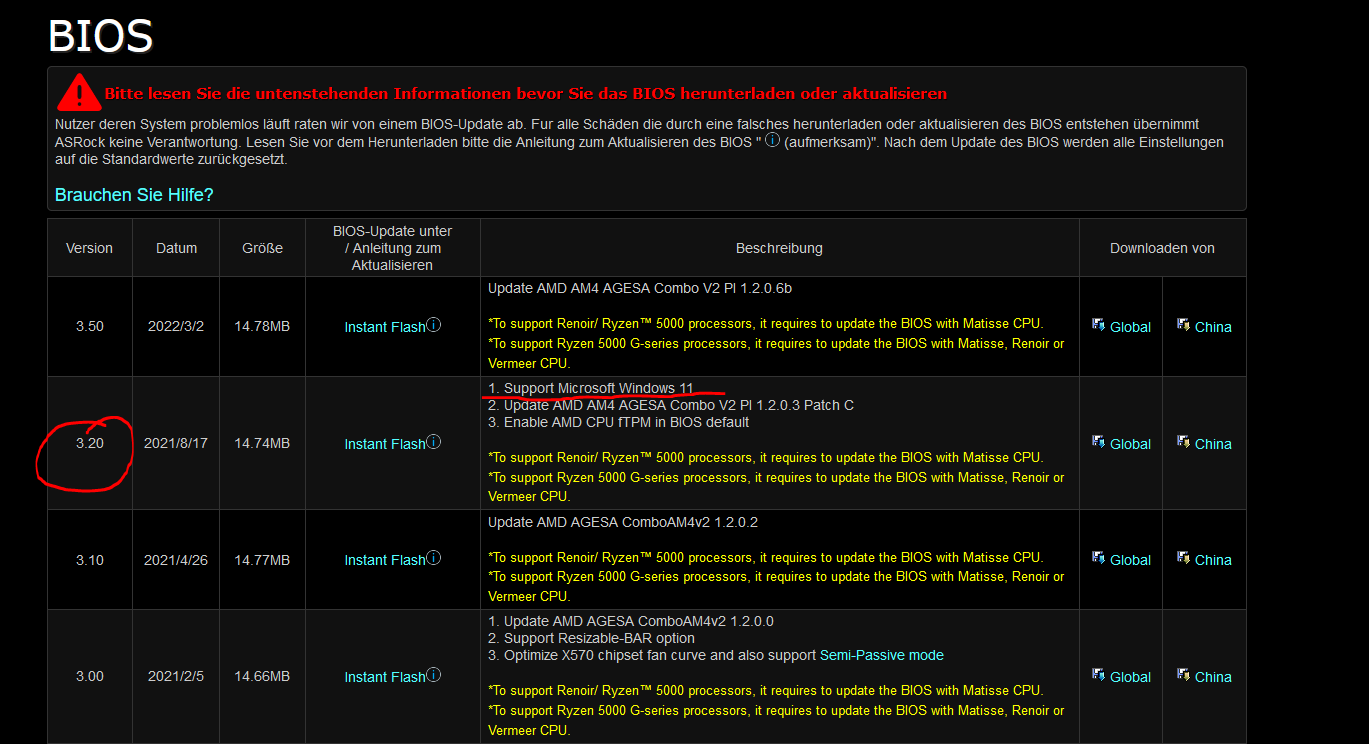Click the info icon in the BIOS warning paragraph
The width and height of the screenshot is (1369, 744).
tap(772, 141)
